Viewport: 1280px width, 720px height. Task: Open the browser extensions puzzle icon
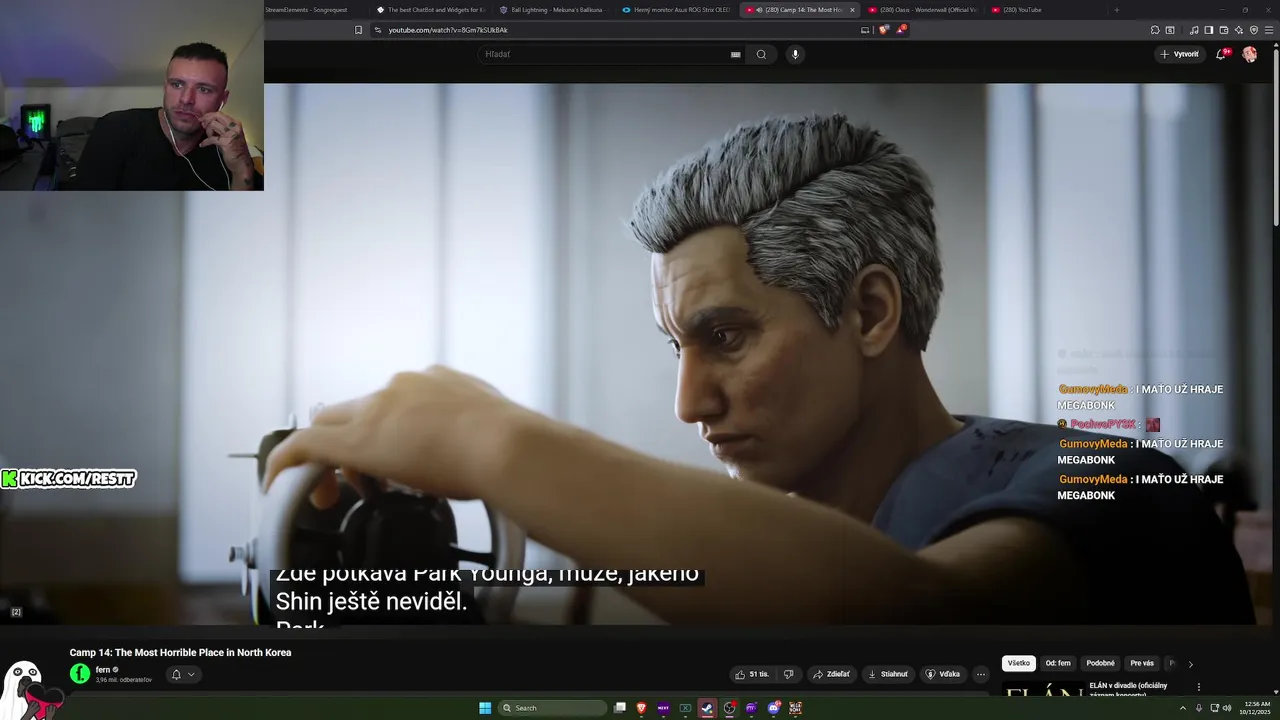click(x=1155, y=30)
